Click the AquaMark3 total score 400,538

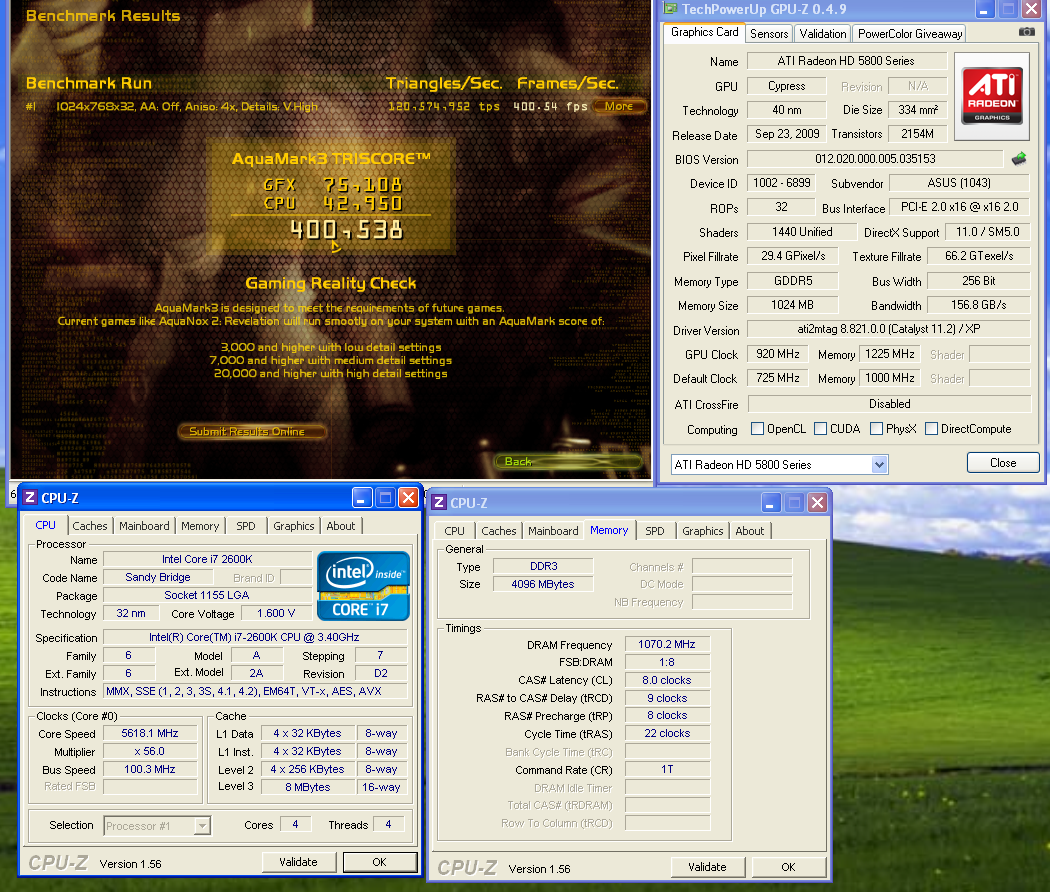(x=347, y=230)
